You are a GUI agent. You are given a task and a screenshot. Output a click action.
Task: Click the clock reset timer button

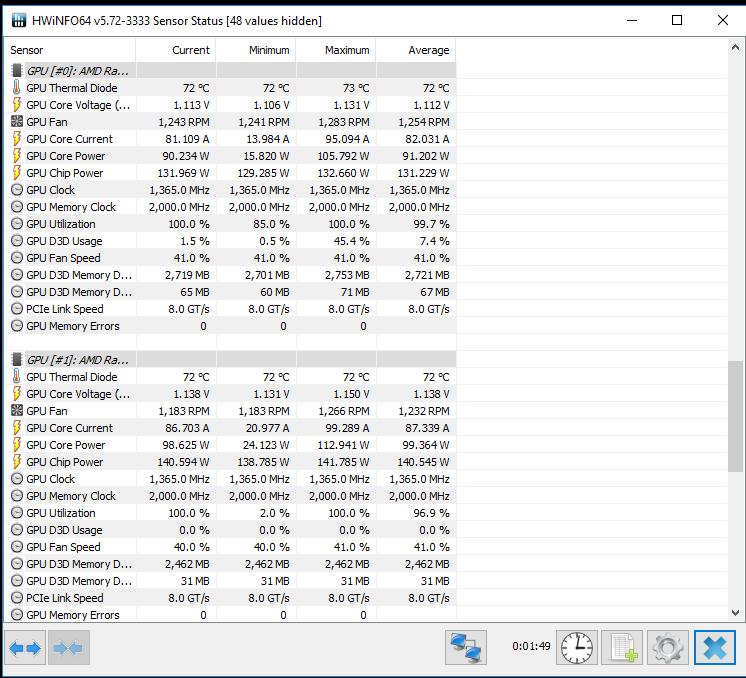pos(577,648)
